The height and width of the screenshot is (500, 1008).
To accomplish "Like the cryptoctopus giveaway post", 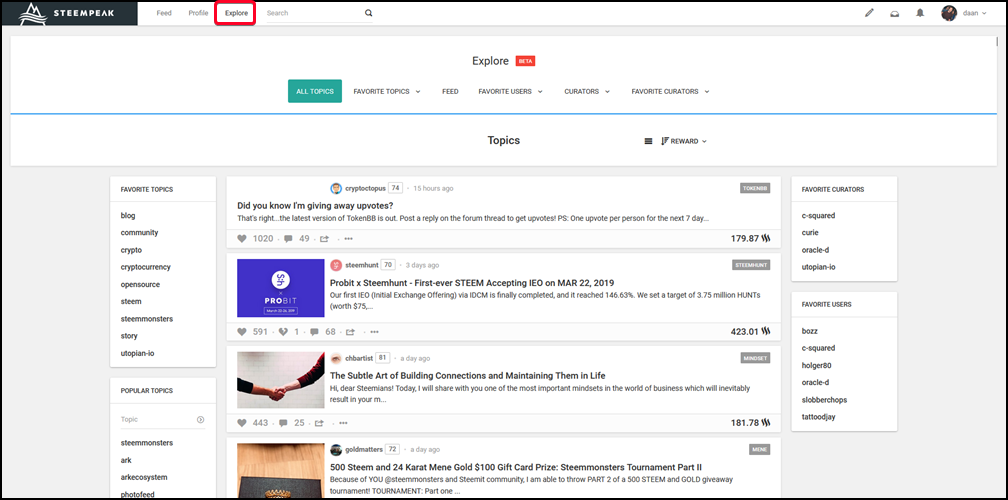I will pyautogui.click(x=242, y=238).
